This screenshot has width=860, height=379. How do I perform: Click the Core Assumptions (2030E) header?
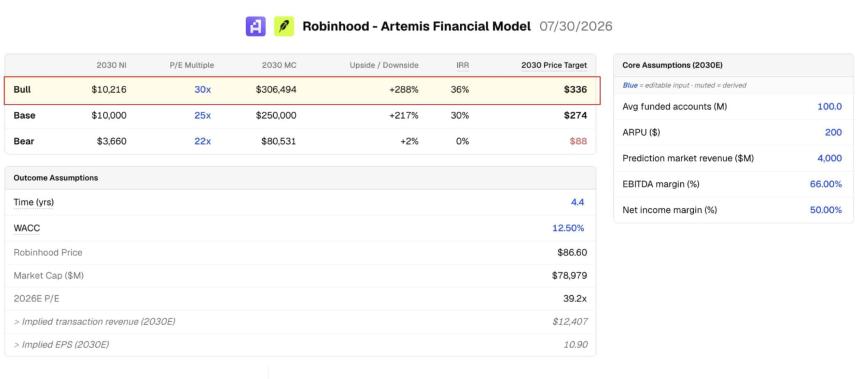(x=672, y=65)
